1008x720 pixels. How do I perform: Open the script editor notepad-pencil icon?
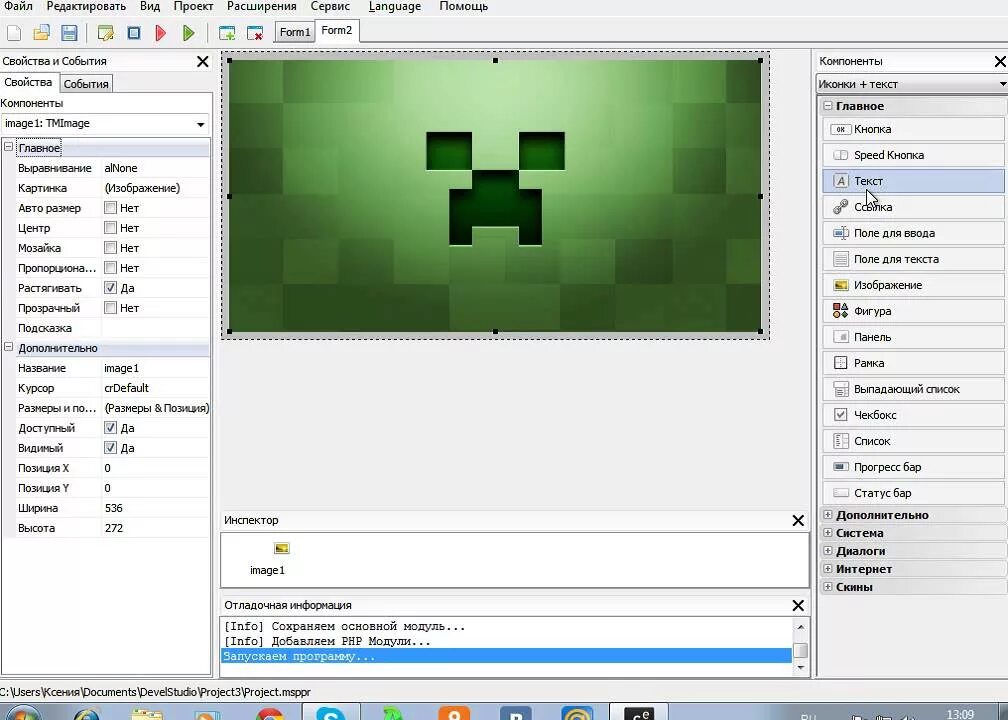pos(105,33)
